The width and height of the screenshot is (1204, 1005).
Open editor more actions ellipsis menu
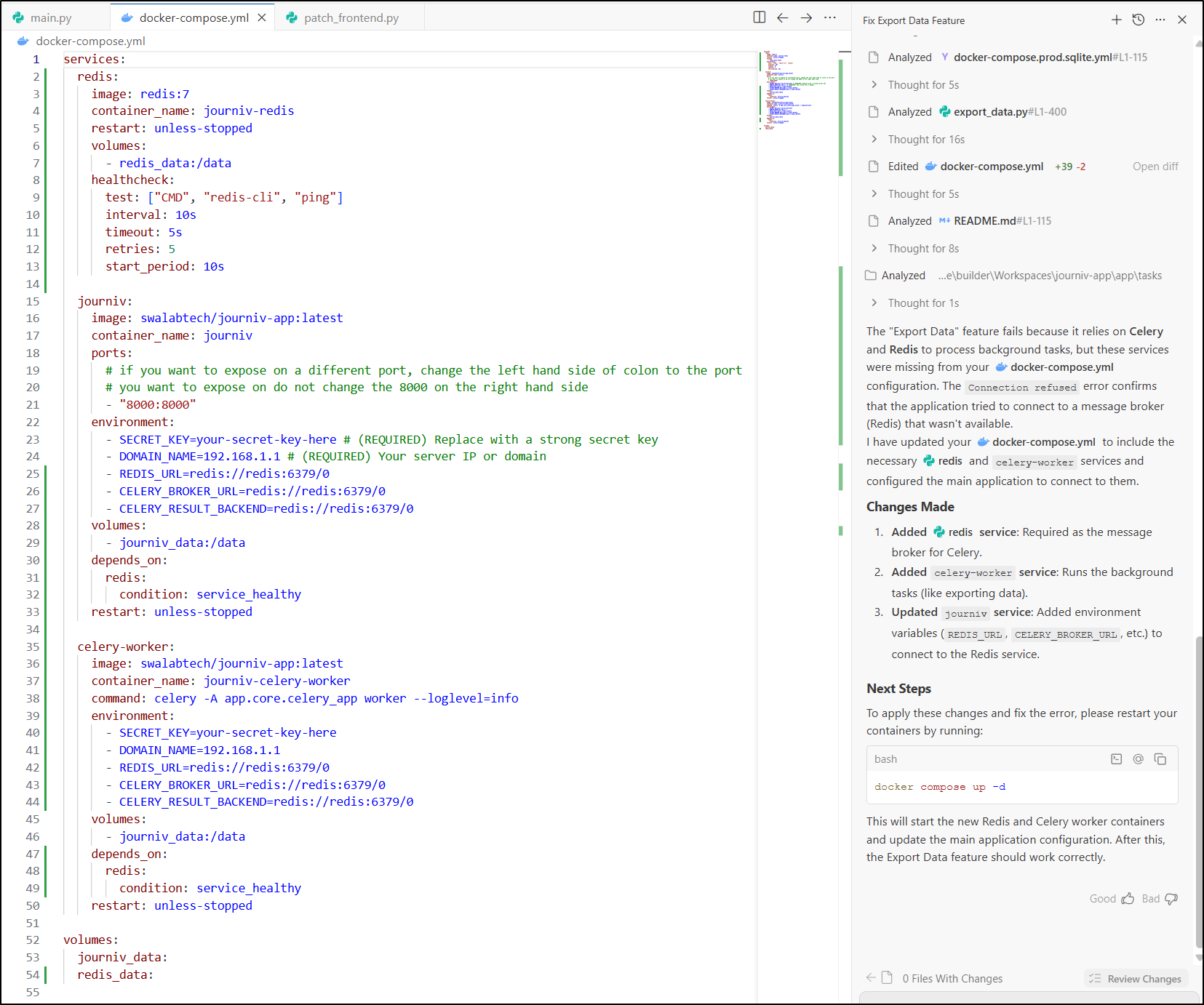(830, 17)
